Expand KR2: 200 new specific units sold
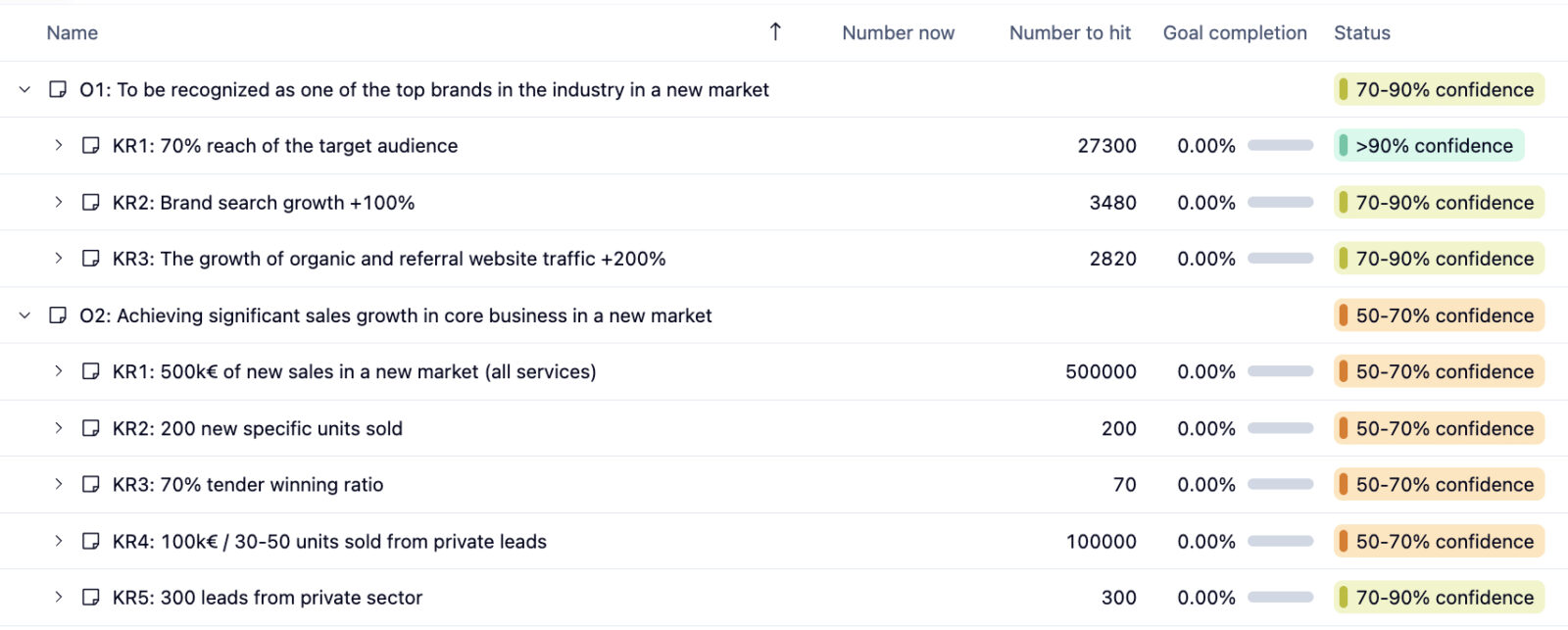 pyautogui.click(x=59, y=428)
